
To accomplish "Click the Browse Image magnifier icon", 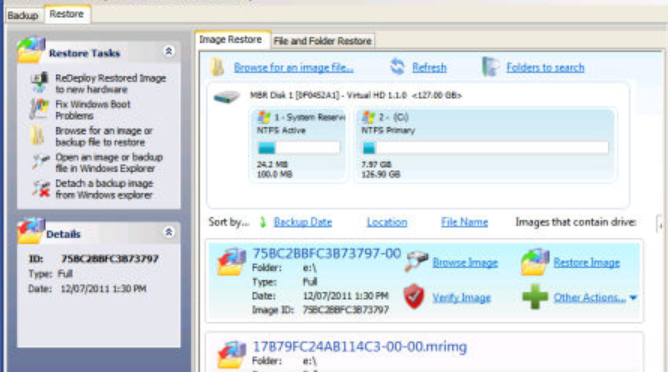I will [416, 261].
